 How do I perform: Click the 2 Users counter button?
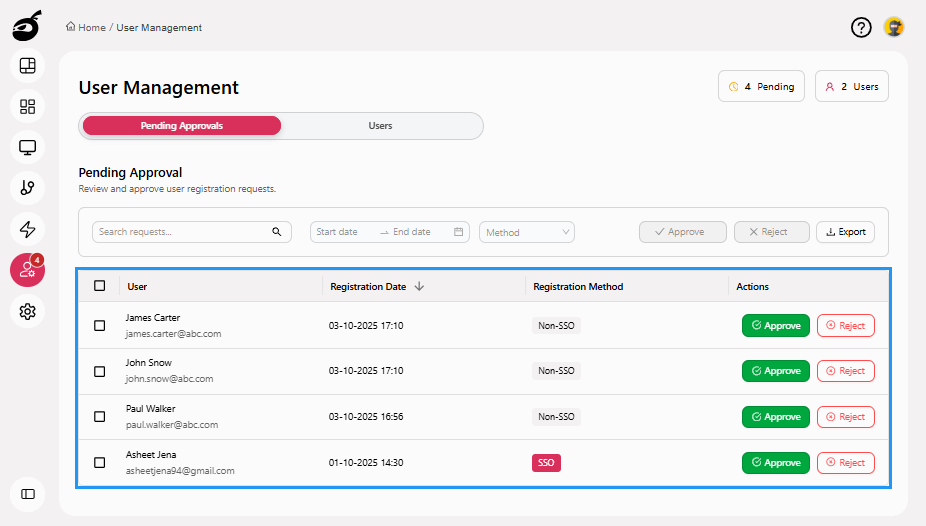point(852,87)
